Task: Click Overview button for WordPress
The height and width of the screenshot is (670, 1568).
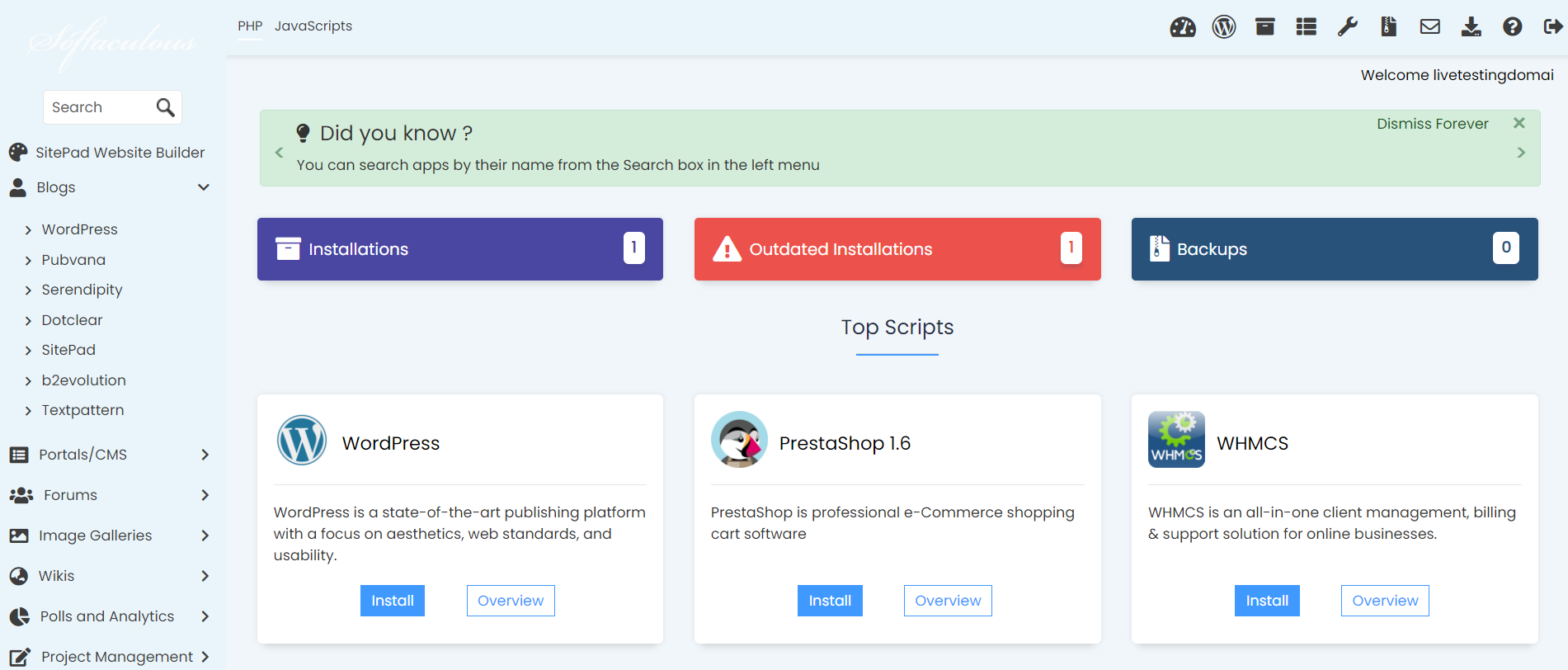Action: [x=511, y=601]
